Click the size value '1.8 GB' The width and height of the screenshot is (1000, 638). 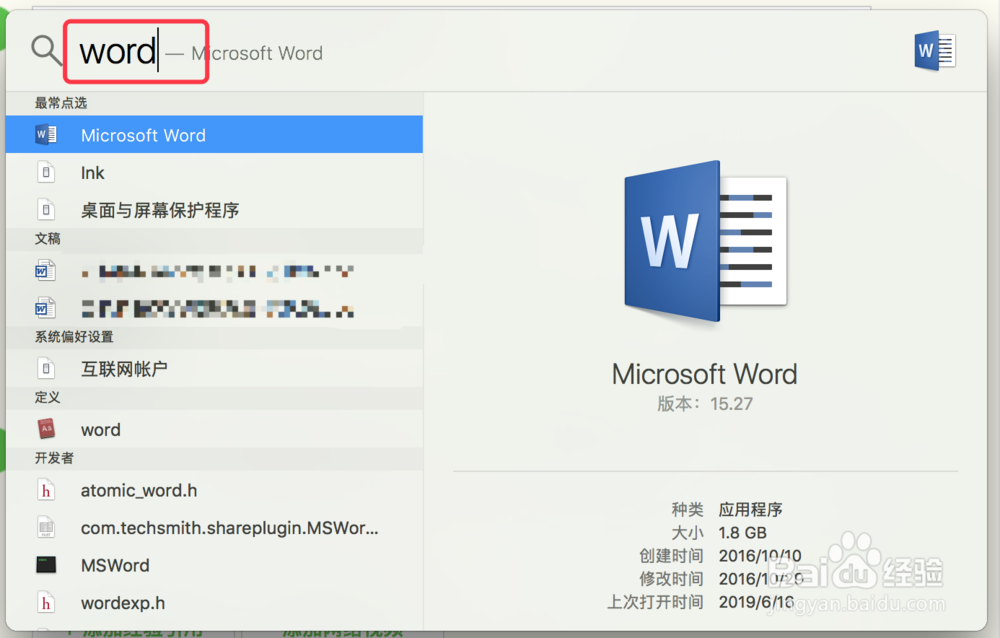coord(742,533)
